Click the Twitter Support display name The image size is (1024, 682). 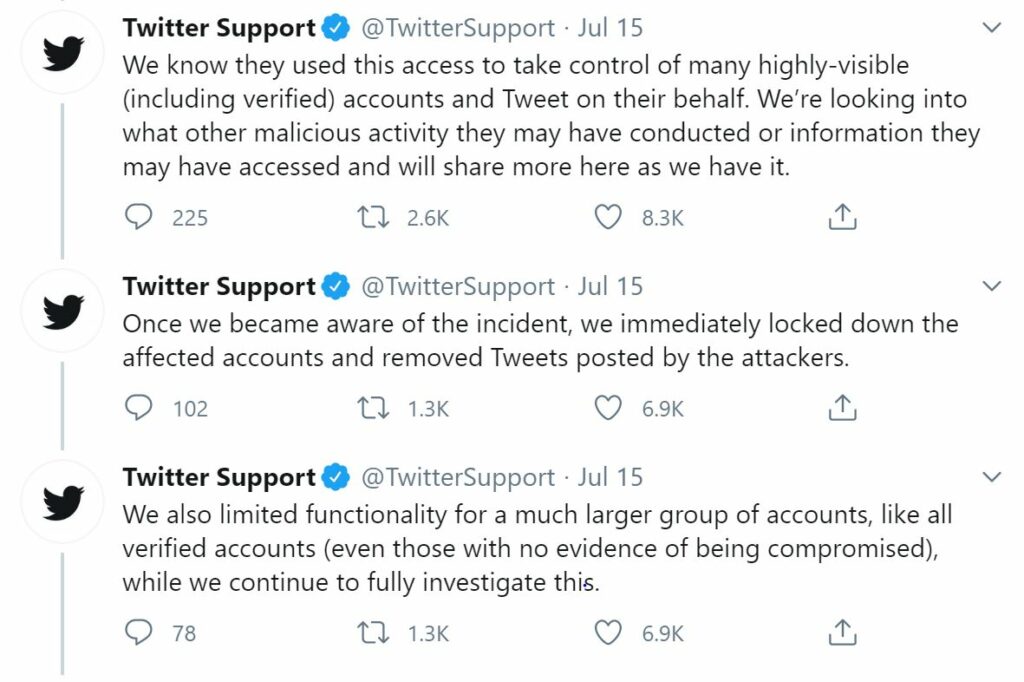[x=220, y=27]
